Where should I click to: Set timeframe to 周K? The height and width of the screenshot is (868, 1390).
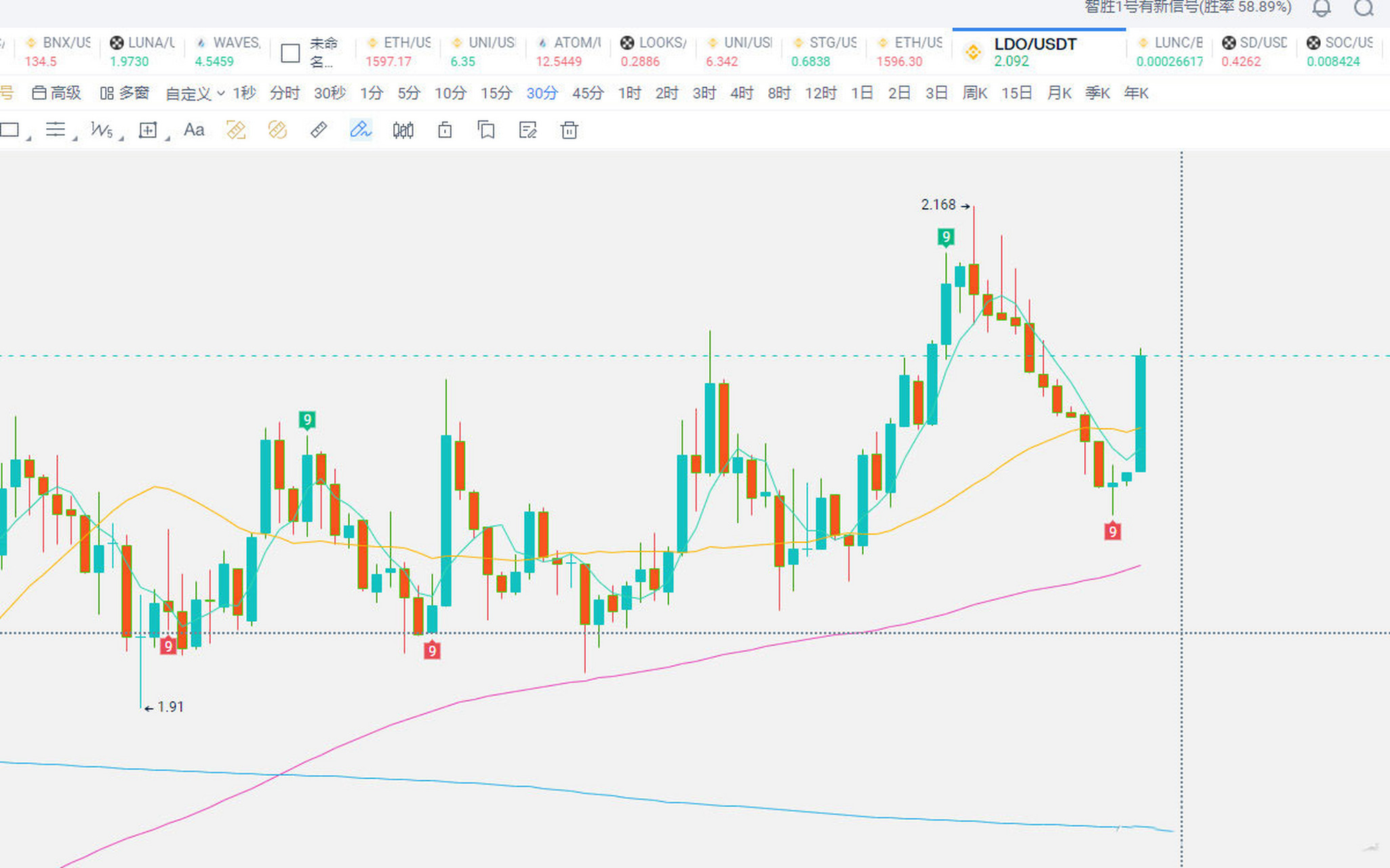tap(975, 93)
